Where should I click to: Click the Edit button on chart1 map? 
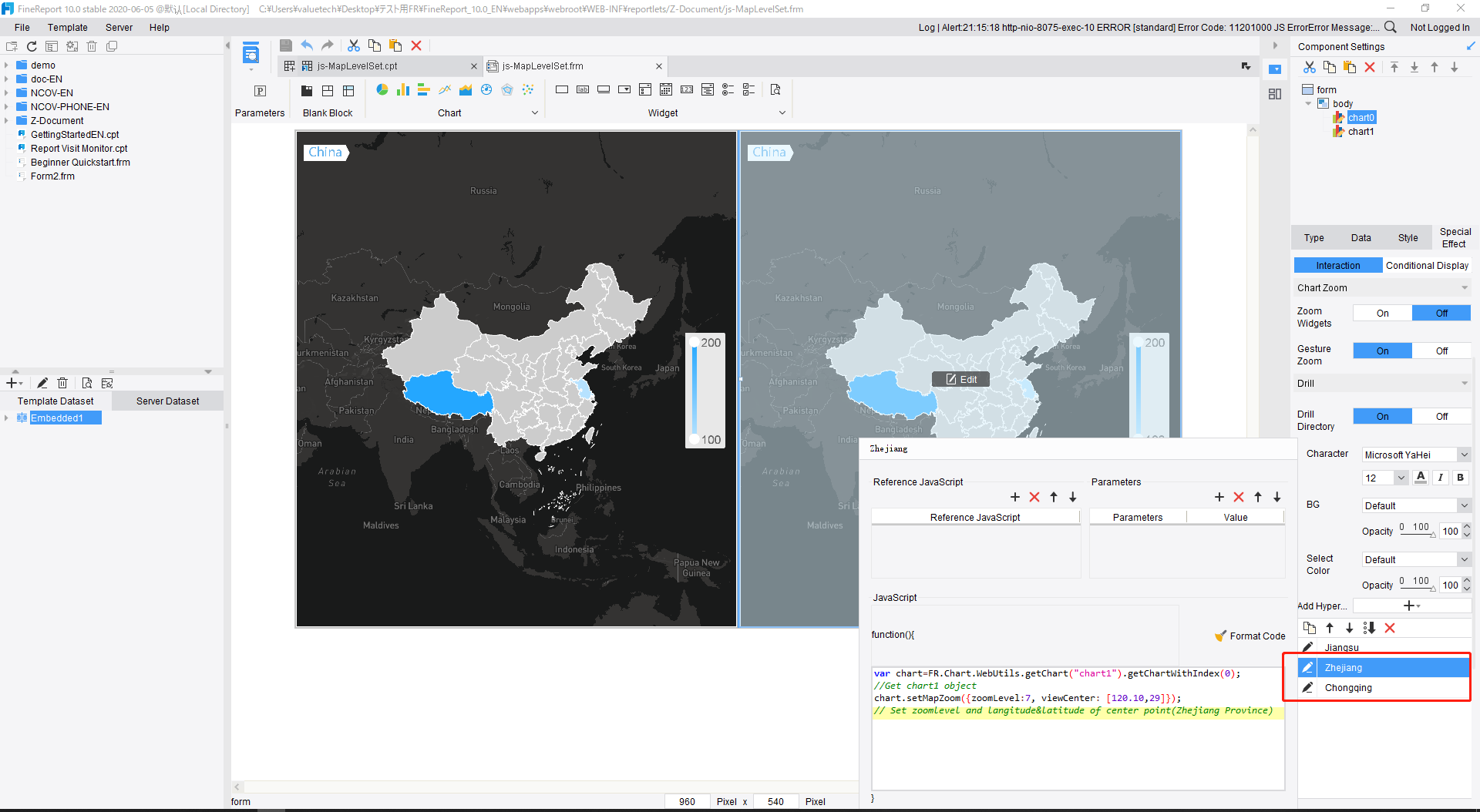(x=961, y=379)
